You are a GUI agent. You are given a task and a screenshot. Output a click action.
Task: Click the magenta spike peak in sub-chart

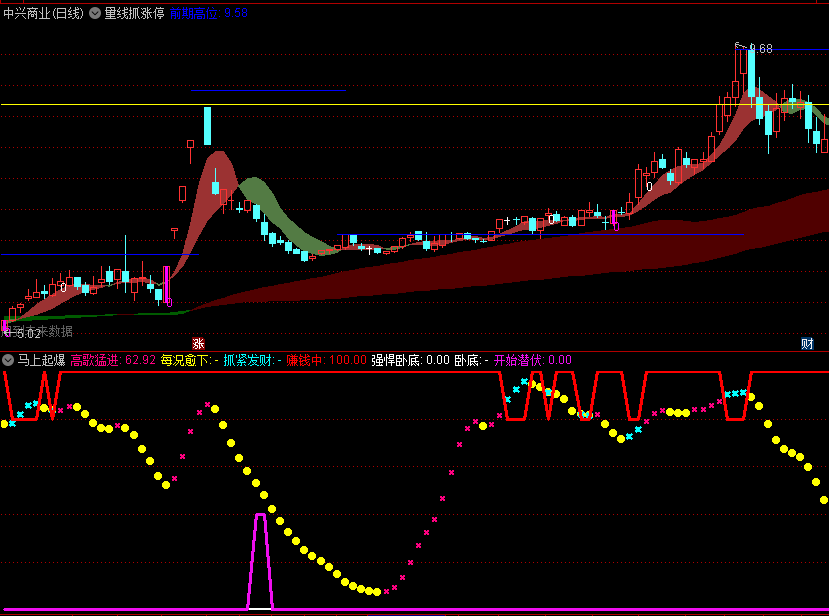(x=260, y=514)
